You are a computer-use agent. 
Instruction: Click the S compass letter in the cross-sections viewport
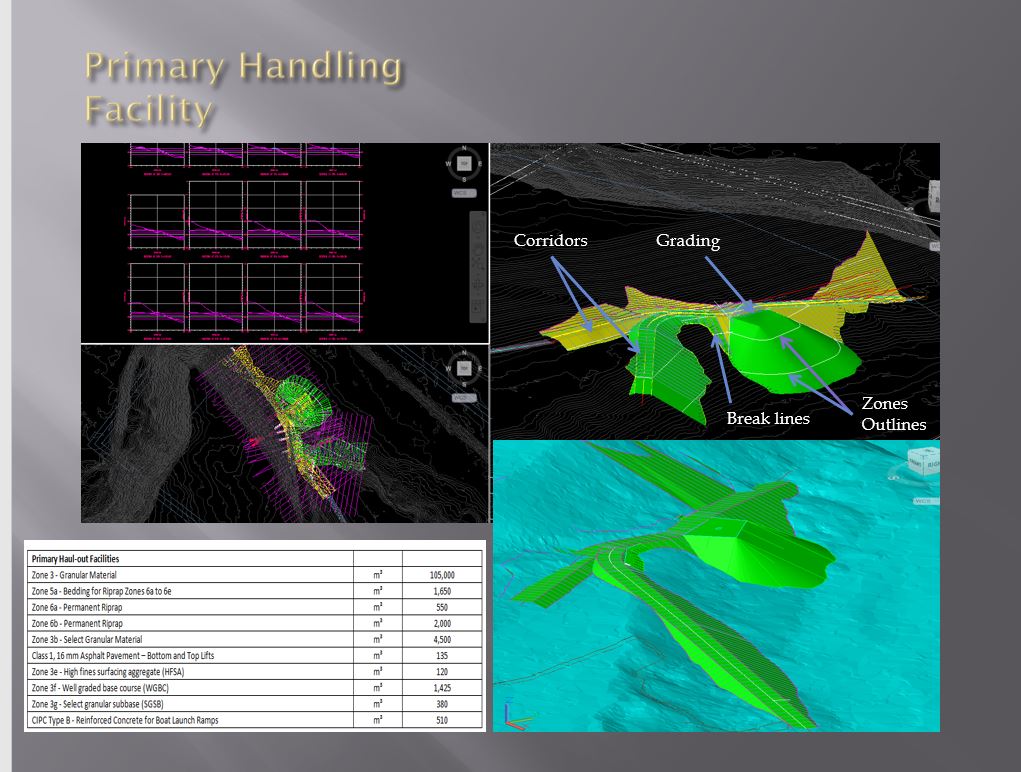click(x=464, y=179)
